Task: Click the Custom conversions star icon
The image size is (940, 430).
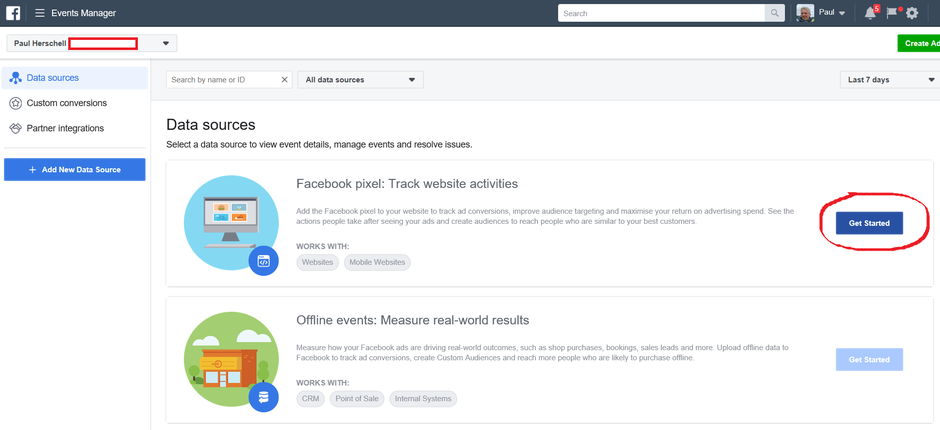Action: click(x=16, y=103)
